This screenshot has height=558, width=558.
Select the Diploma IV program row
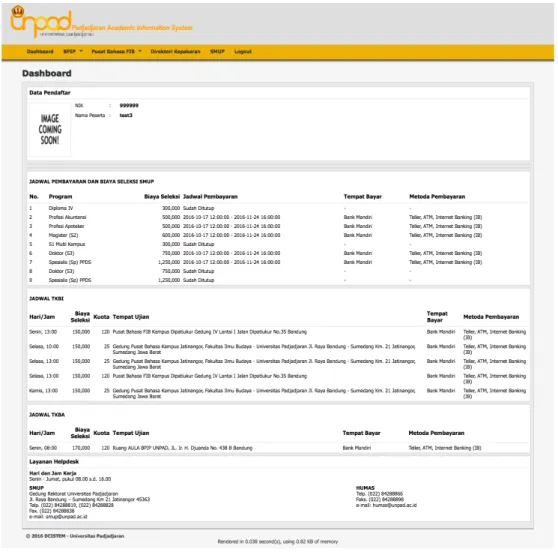click(x=278, y=208)
